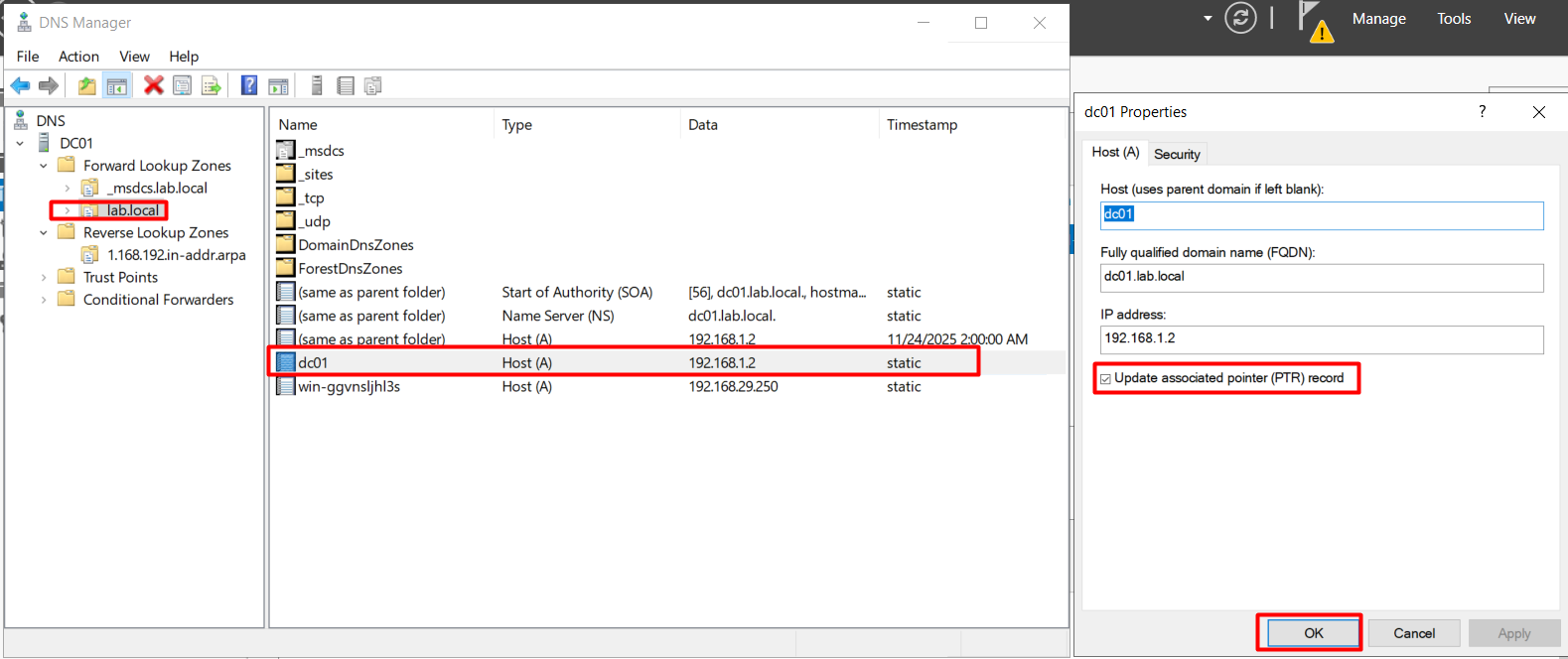Viewport: 1568px width, 659px height.
Task: Open the Action menu
Action: [78, 57]
